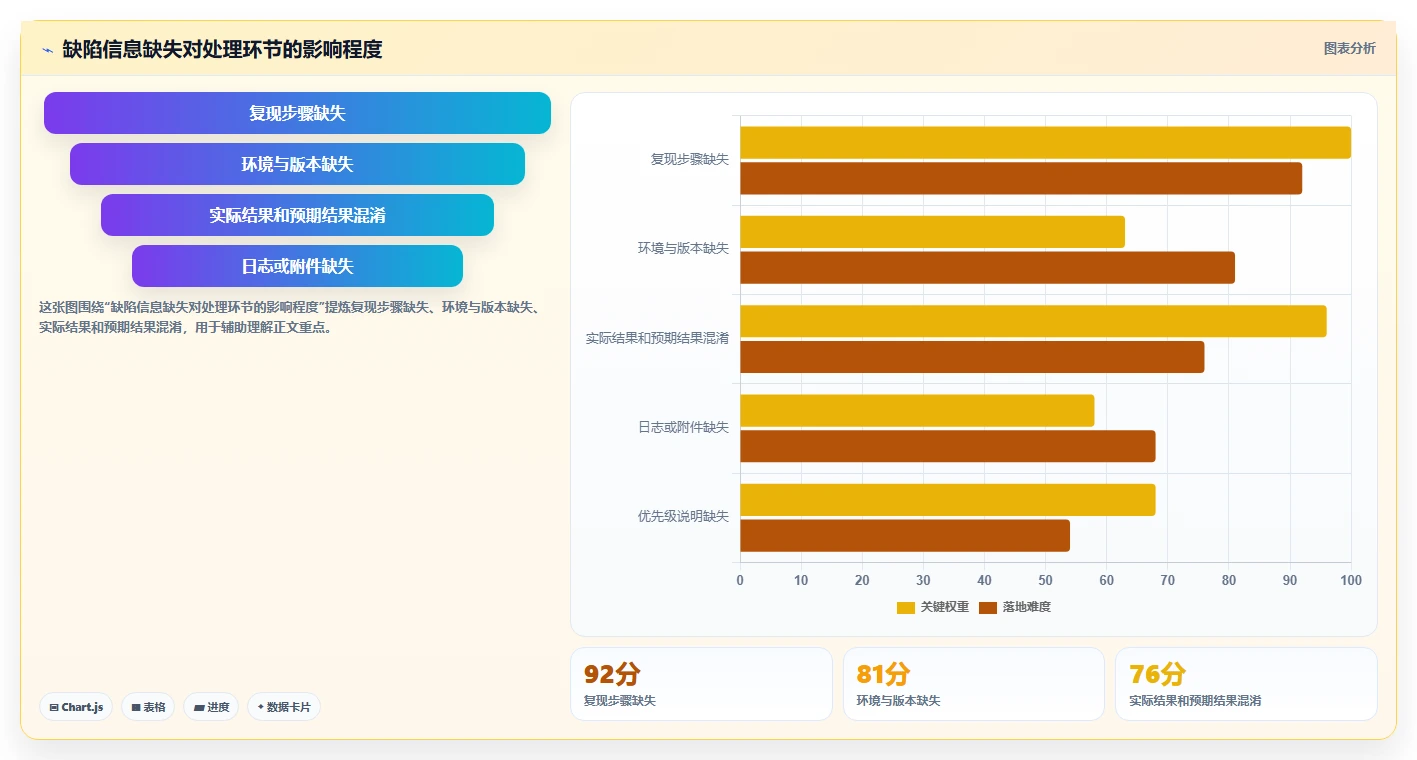
Task: Open the 92分 data card
Action: tap(701, 684)
